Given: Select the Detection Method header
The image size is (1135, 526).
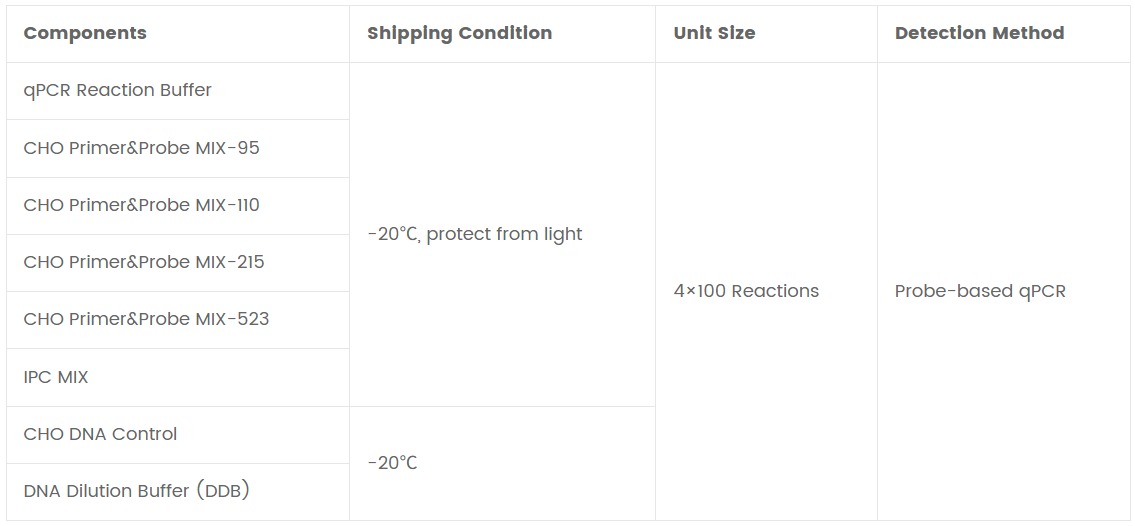Looking at the screenshot, I should 979,33.
